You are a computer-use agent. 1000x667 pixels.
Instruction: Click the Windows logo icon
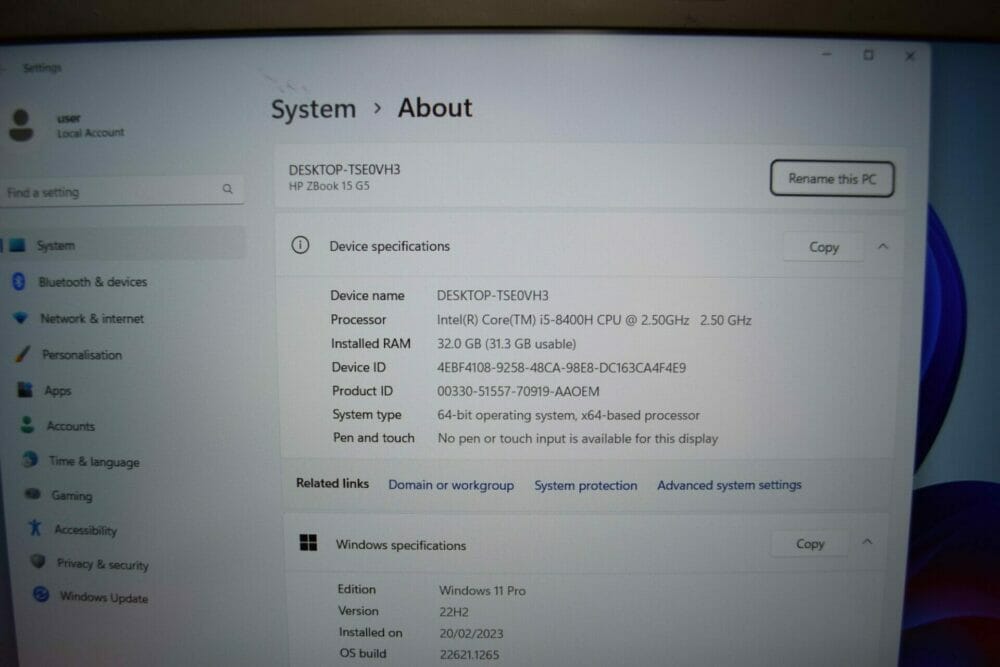[x=309, y=543]
